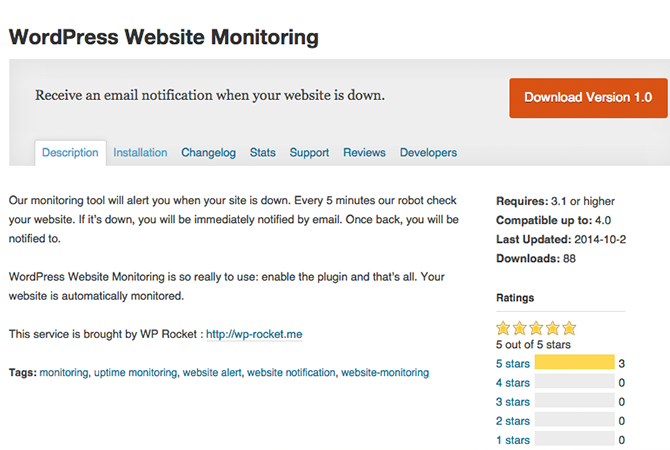Click the 'Requires: 3.1 or higher' text
670x450 pixels.
point(555,201)
